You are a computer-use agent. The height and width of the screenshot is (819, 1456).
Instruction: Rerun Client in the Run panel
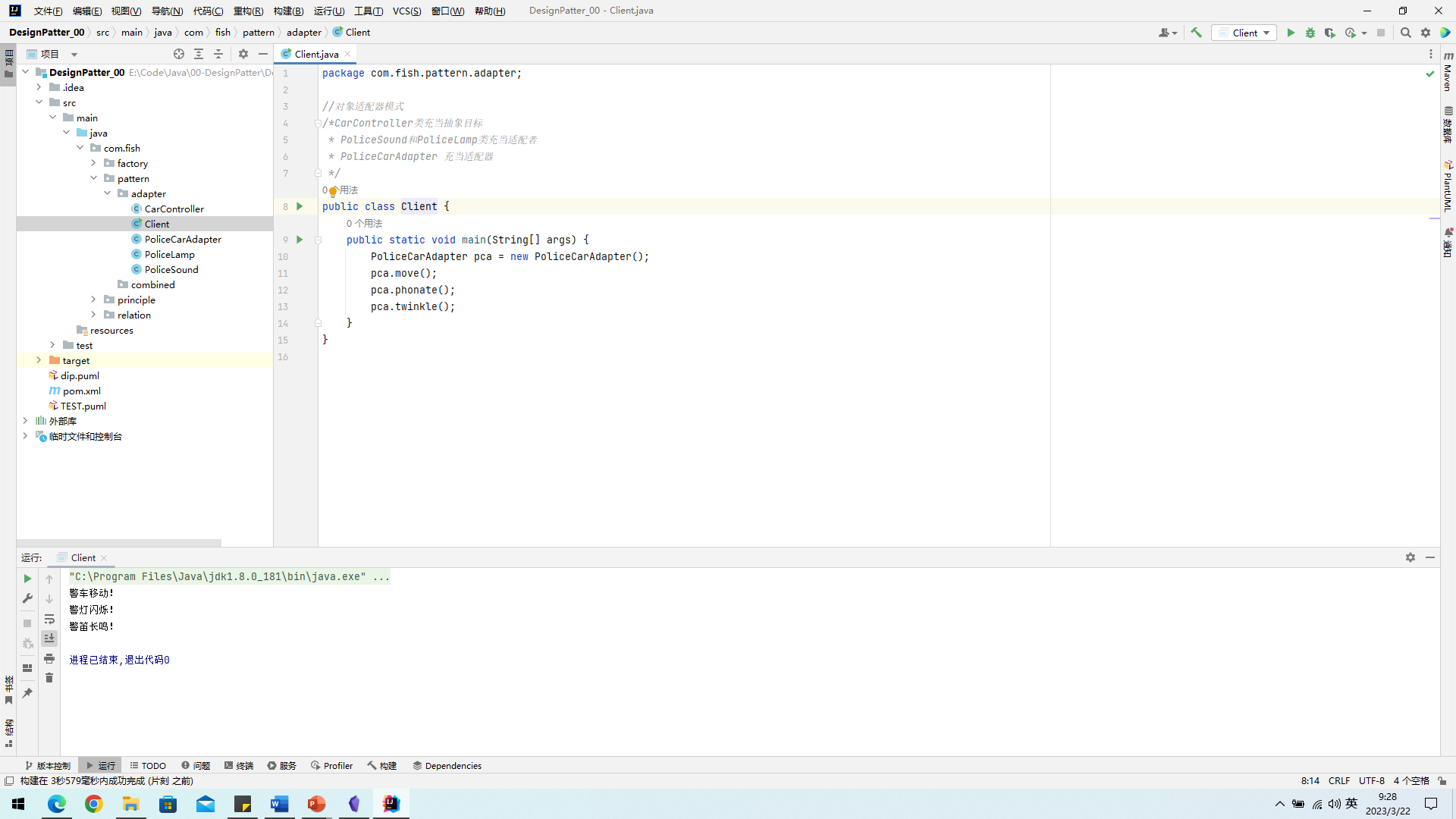(28, 579)
